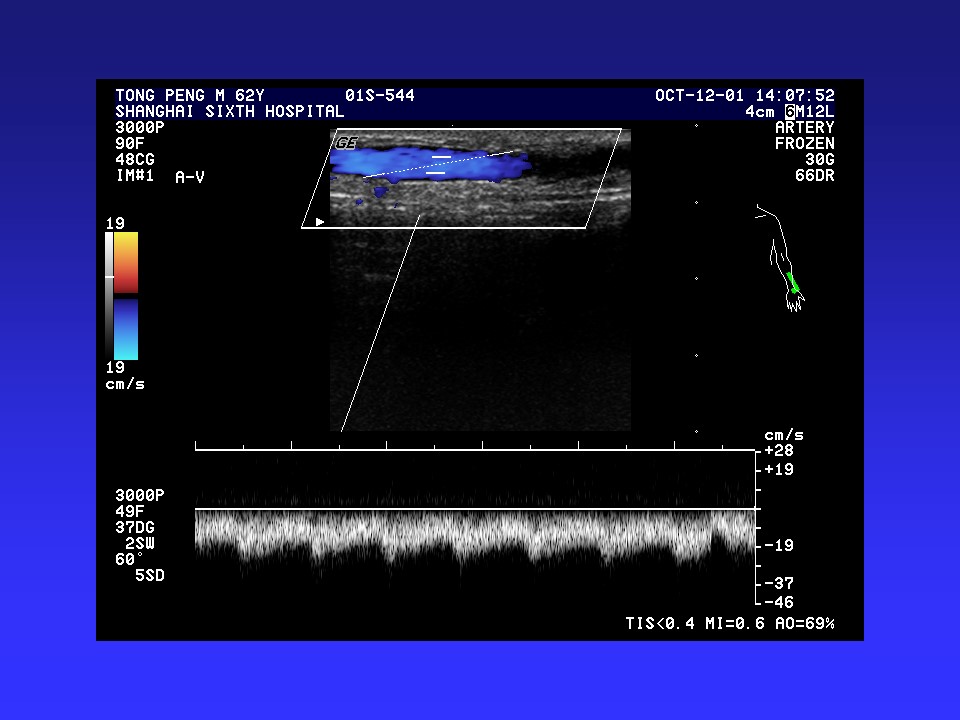Click the IM#1 image number label
The image size is (960, 720).
point(135,175)
